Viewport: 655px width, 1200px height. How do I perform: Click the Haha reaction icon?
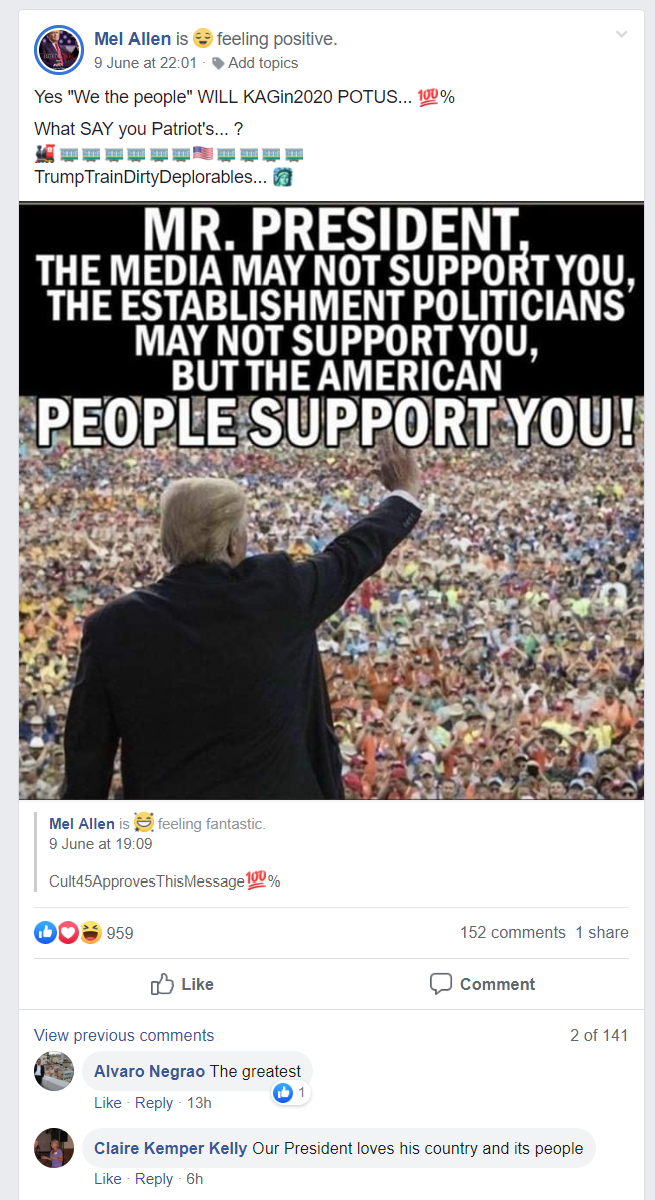[x=91, y=932]
